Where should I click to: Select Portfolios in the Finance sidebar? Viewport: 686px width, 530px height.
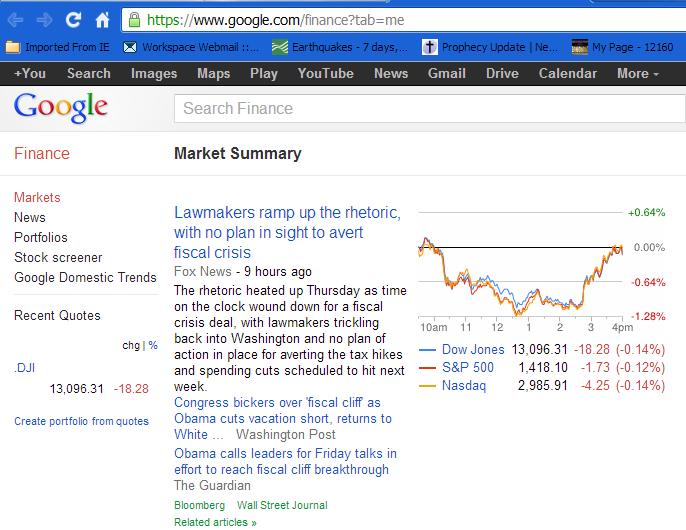pyautogui.click(x=41, y=237)
